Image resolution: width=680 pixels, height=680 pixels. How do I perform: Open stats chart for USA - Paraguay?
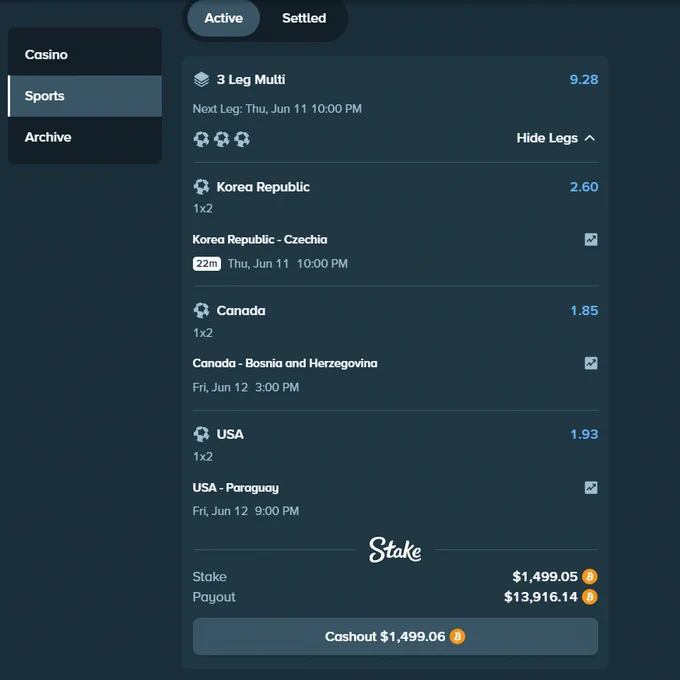(x=591, y=487)
